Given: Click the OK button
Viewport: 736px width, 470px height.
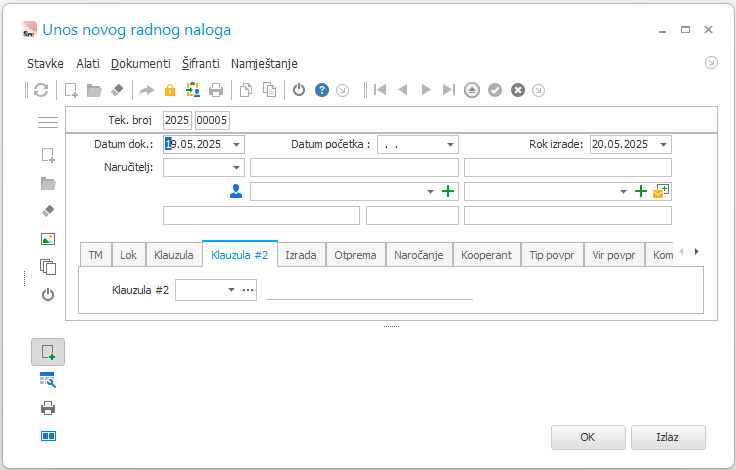Looking at the screenshot, I should pos(588,437).
